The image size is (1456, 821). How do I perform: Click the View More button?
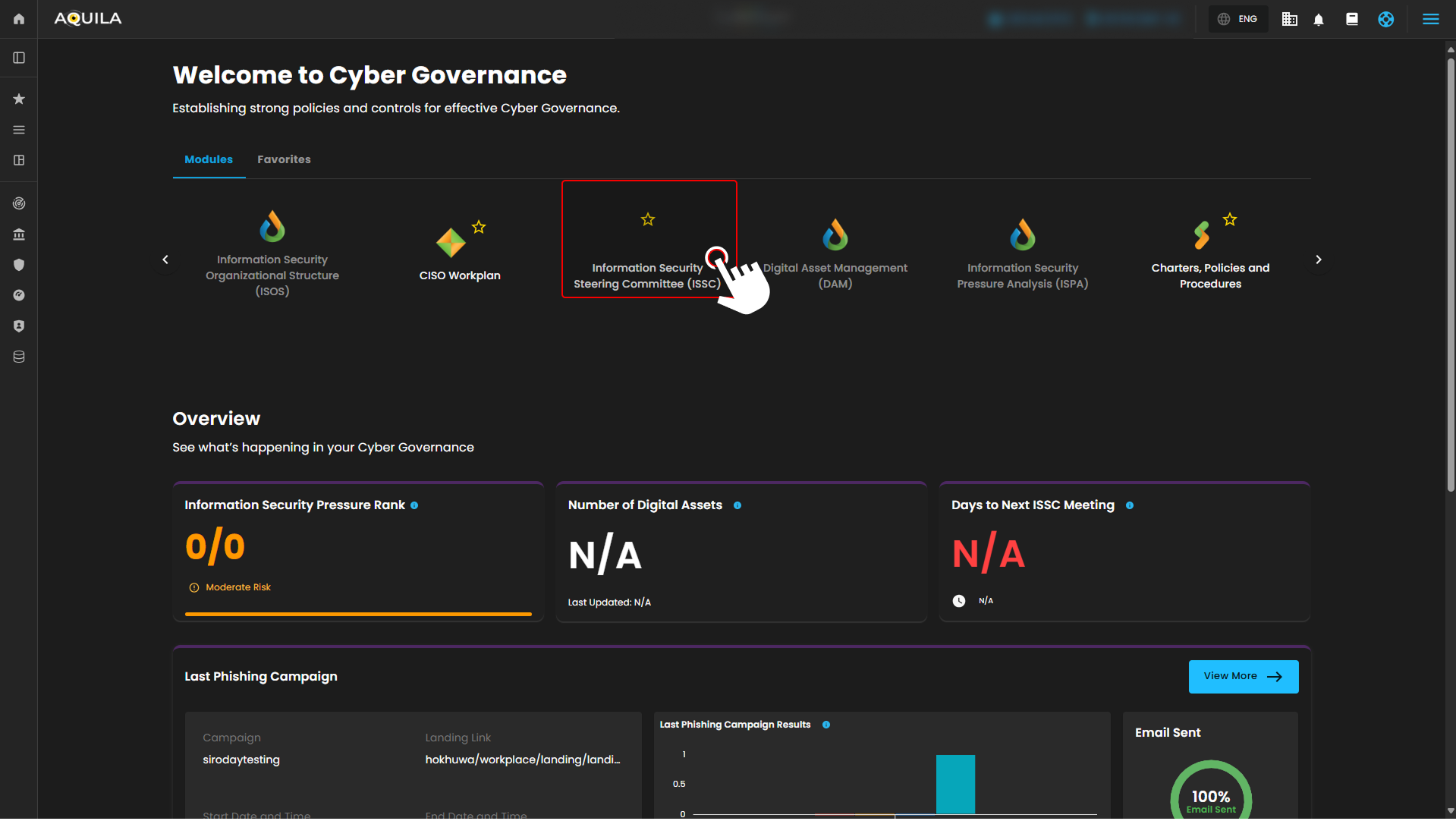[1243, 676]
